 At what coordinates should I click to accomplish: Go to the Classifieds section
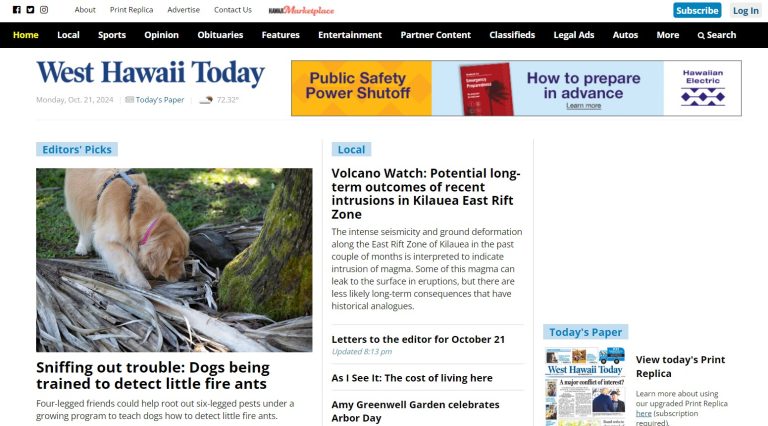(512, 35)
